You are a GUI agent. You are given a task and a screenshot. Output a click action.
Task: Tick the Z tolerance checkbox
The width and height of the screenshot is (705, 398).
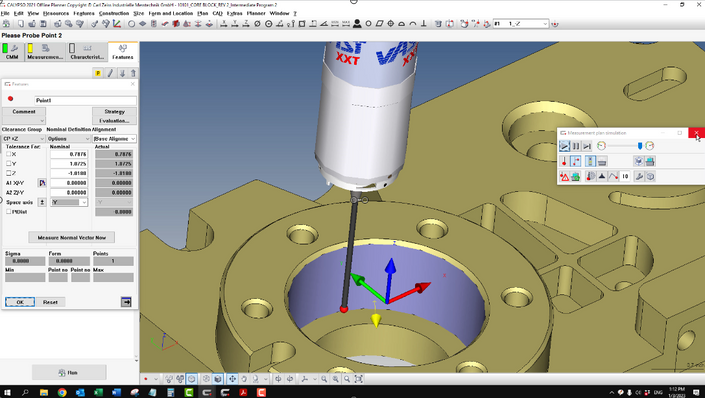click(9, 173)
